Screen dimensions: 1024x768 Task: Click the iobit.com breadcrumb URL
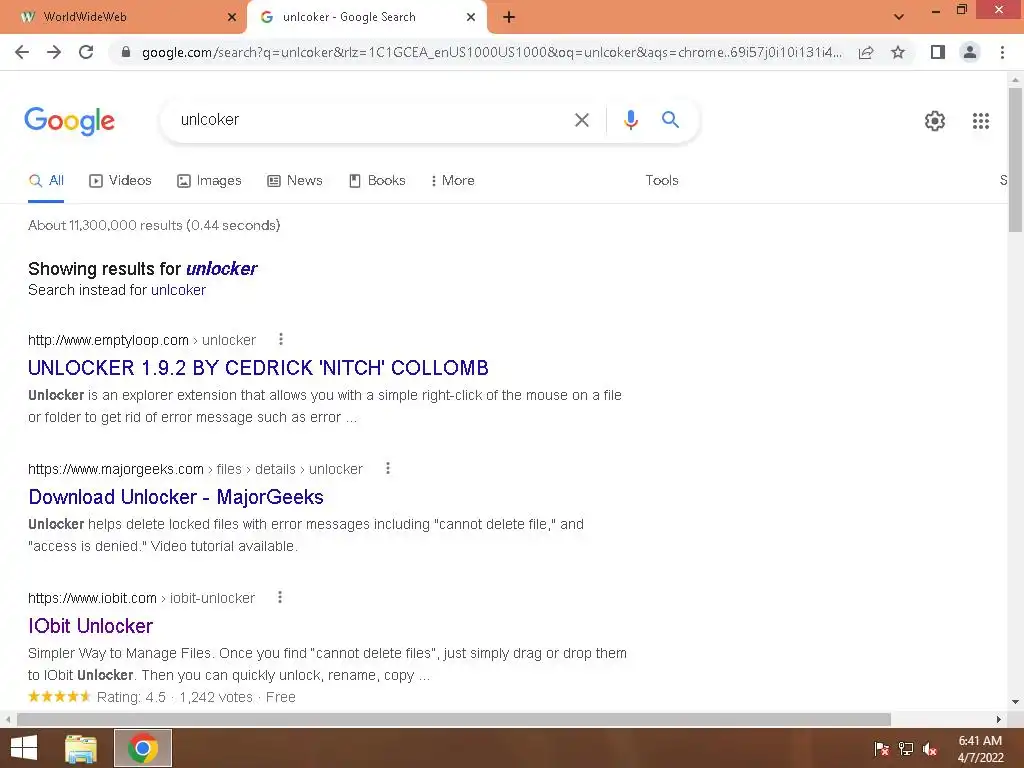(141, 598)
